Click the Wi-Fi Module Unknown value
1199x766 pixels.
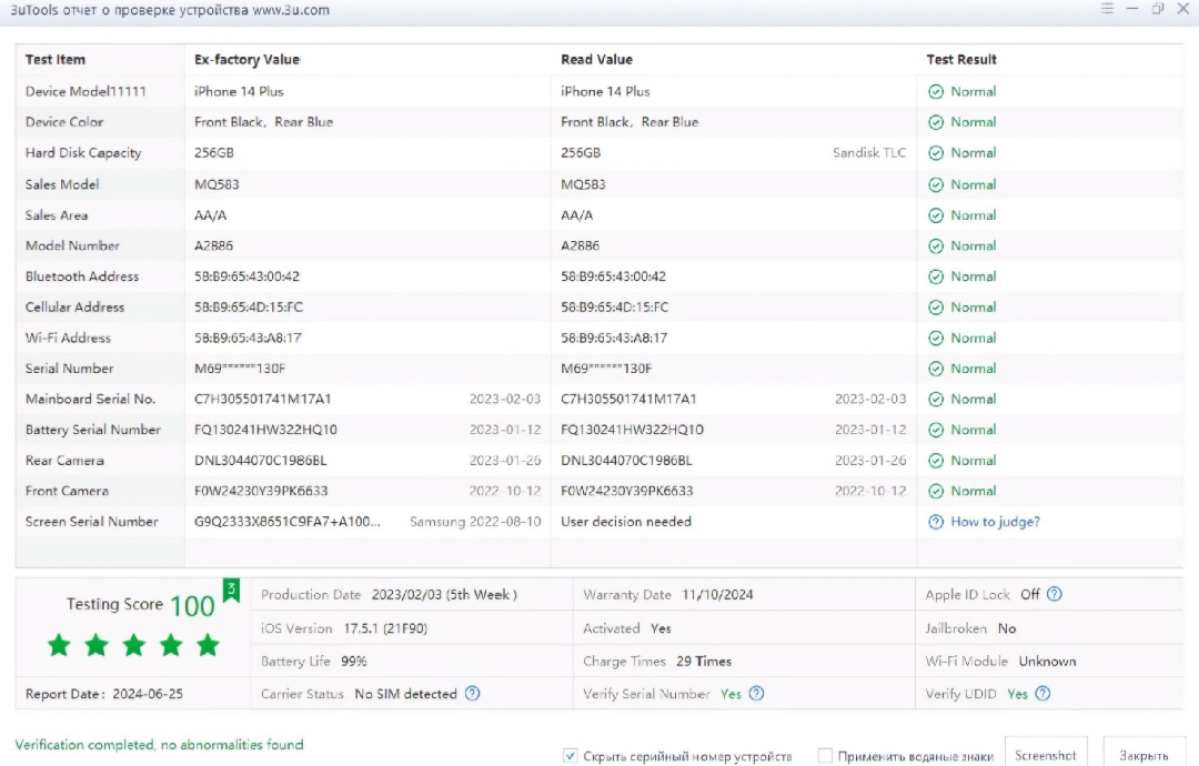(1047, 661)
